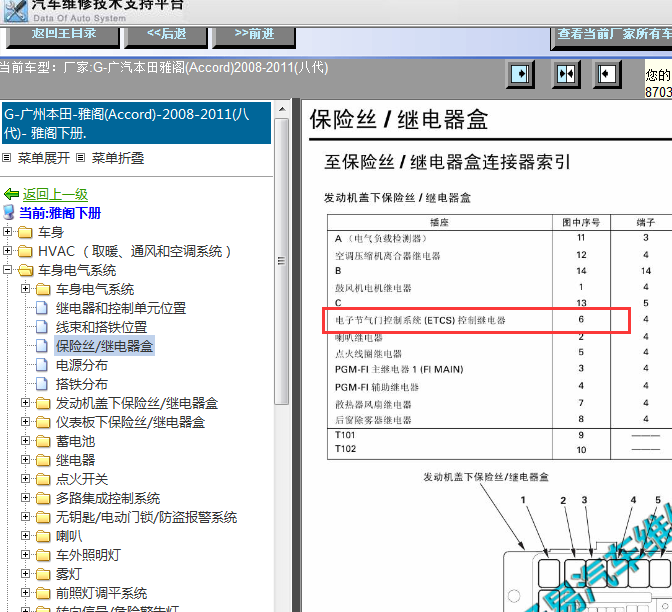Open the 电源分布 page
Image resolution: width=672 pixels, height=612 pixels.
[81, 365]
